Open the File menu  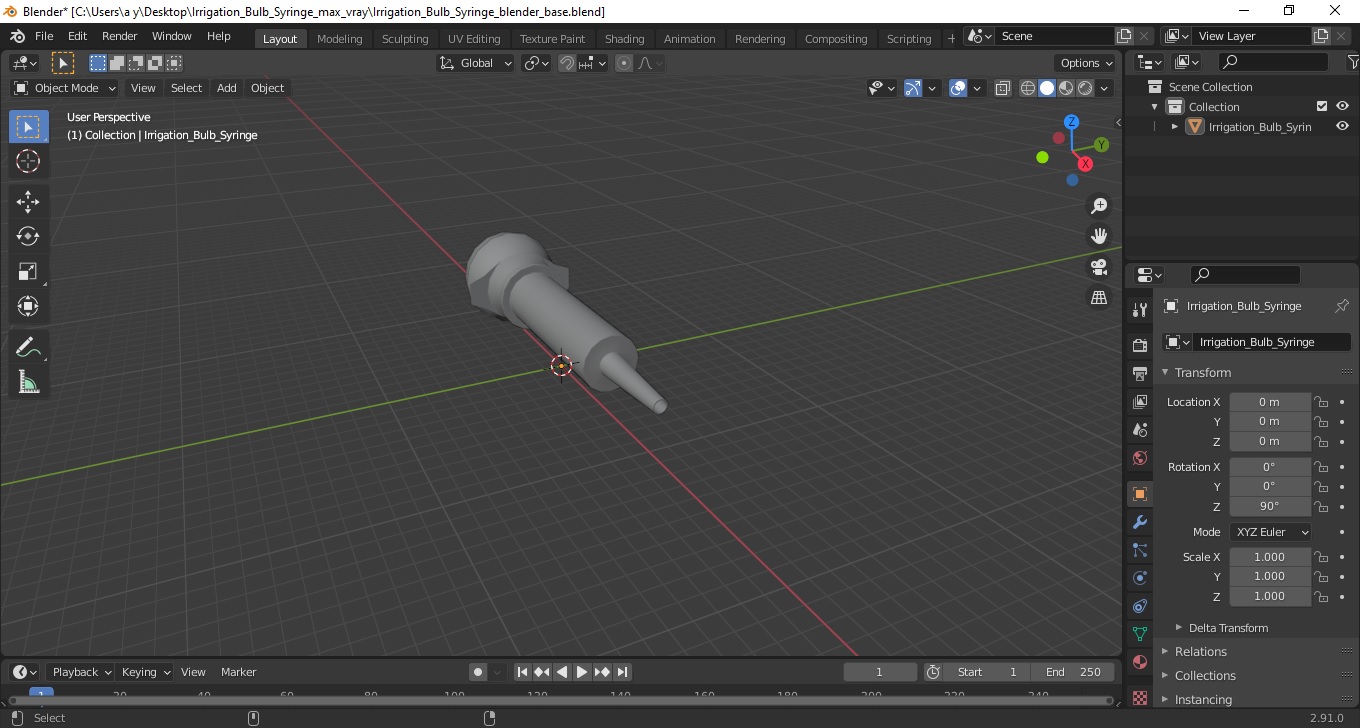pyautogui.click(x=44, y=36)
